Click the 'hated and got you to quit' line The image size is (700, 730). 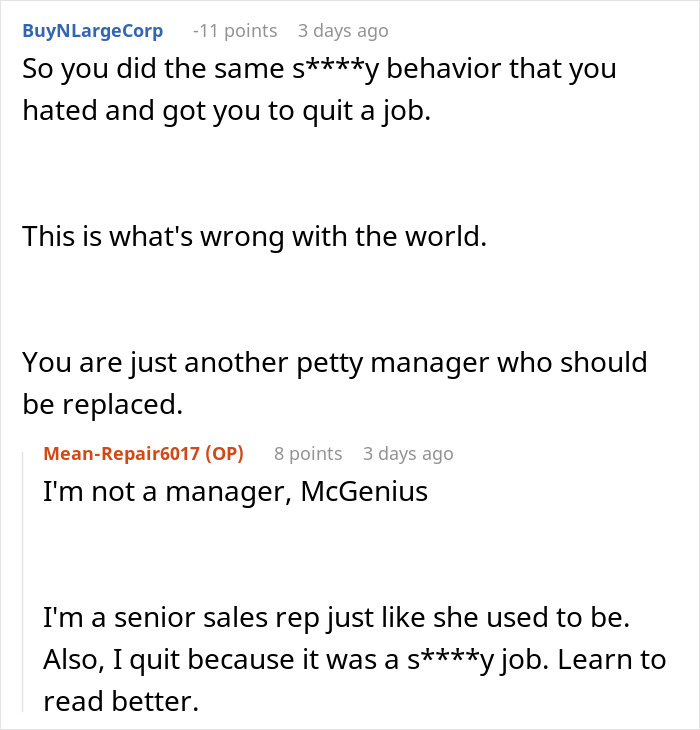226,109
